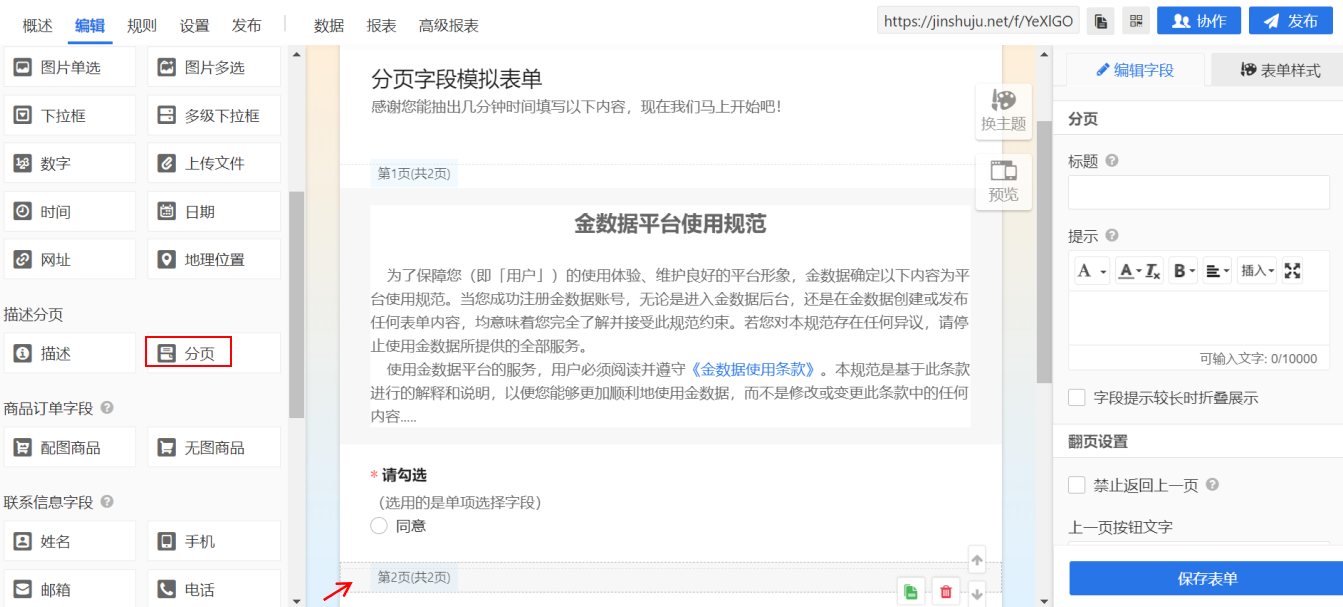Viewport: 1343px width, 607px height.
Task: Add a 配图商品 product field
Action: [x=70, y=448]
